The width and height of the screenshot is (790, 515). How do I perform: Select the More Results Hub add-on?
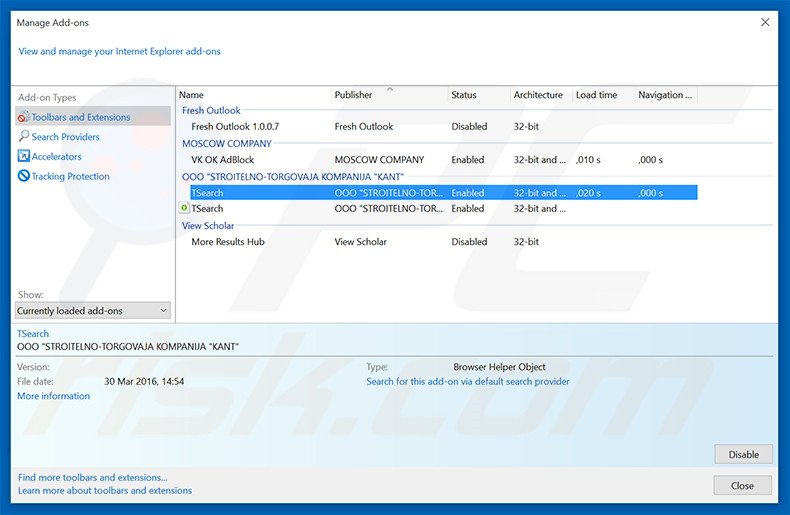pos(228,241)
